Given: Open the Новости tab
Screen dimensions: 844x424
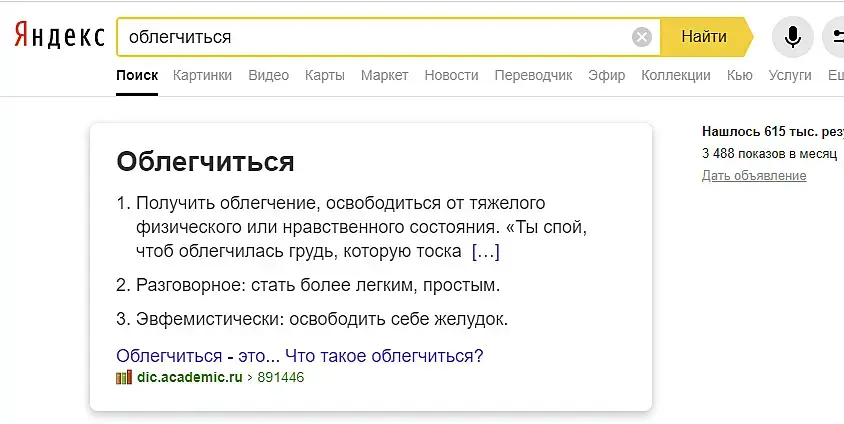Looking at the screenshot, I should pos(451,75).
